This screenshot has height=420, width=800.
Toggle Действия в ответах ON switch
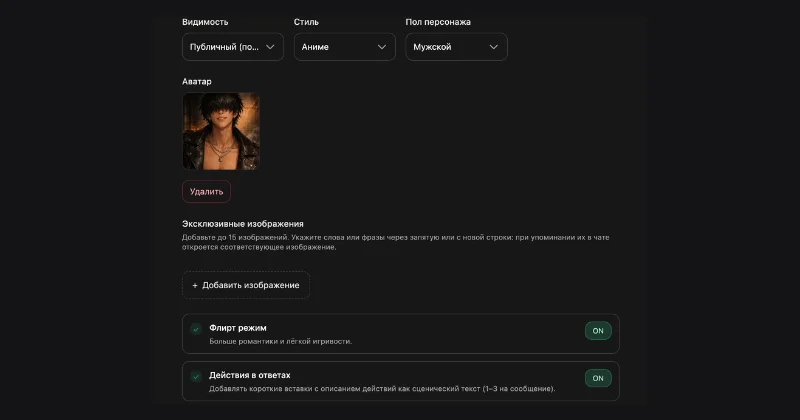pyautogui.click(x=598, y=378)
